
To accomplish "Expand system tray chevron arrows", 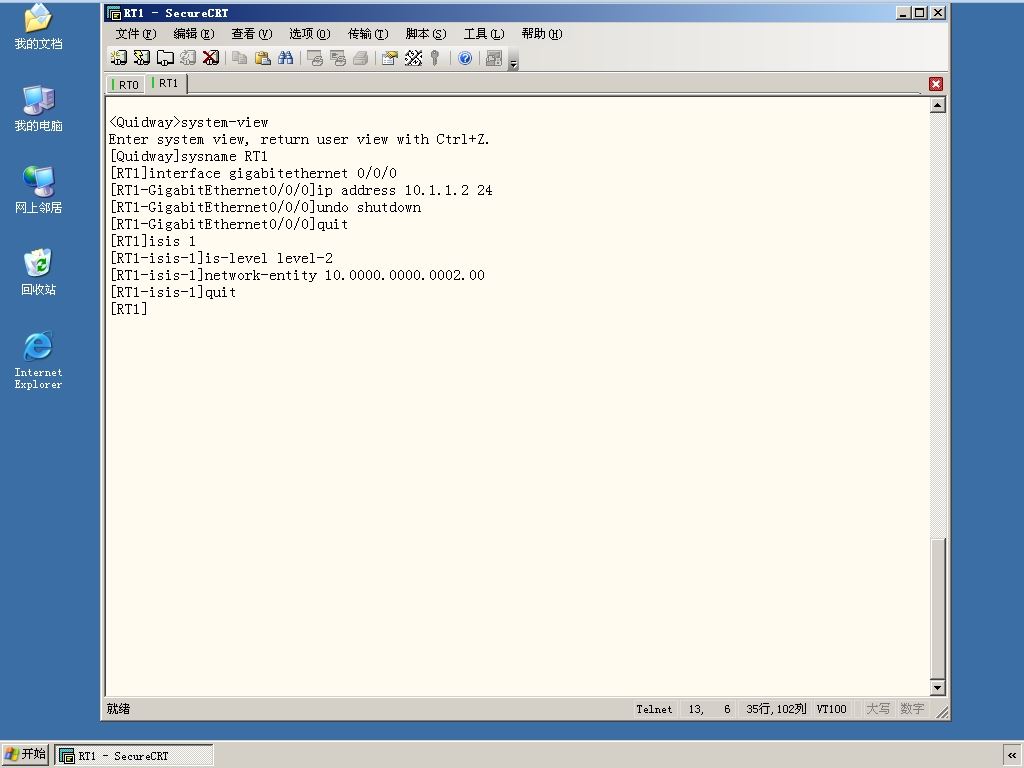I will click(x=1012, y=756).
